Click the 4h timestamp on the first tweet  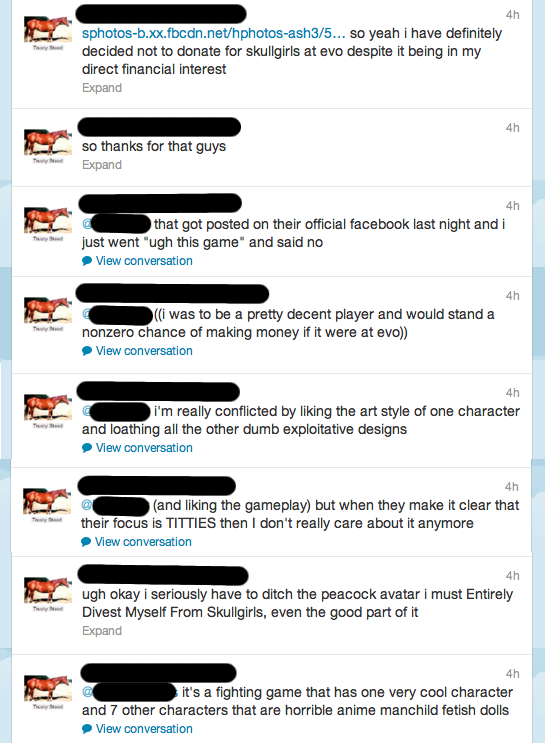512,15
